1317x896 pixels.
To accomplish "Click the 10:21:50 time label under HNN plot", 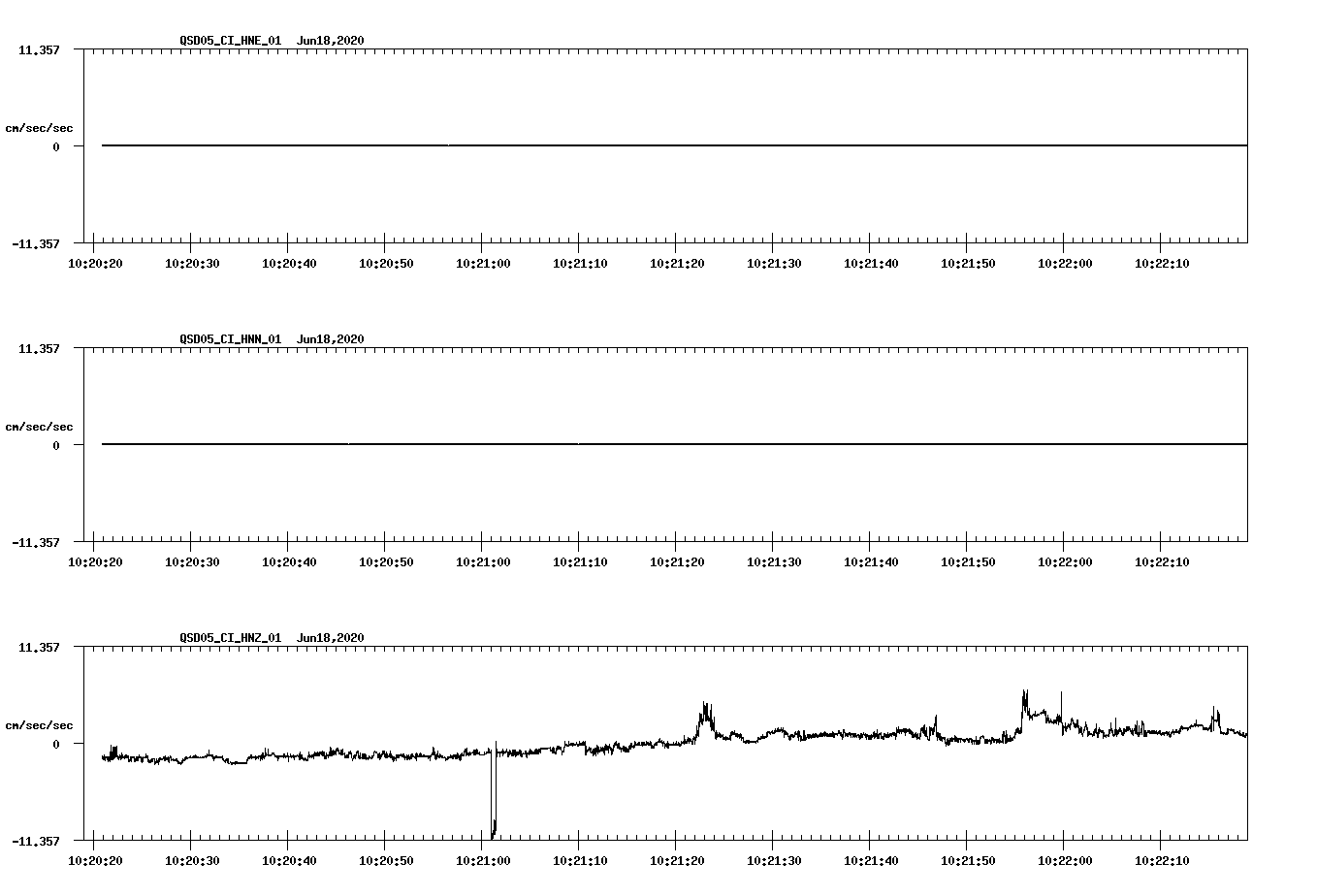I will point(968,562).
